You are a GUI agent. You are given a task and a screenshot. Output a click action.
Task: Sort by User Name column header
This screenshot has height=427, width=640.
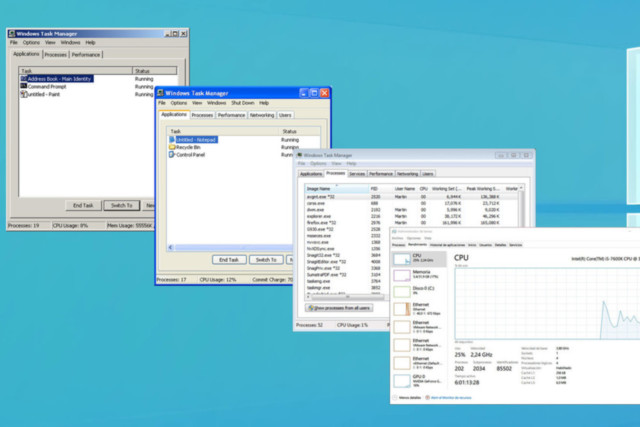404,189
